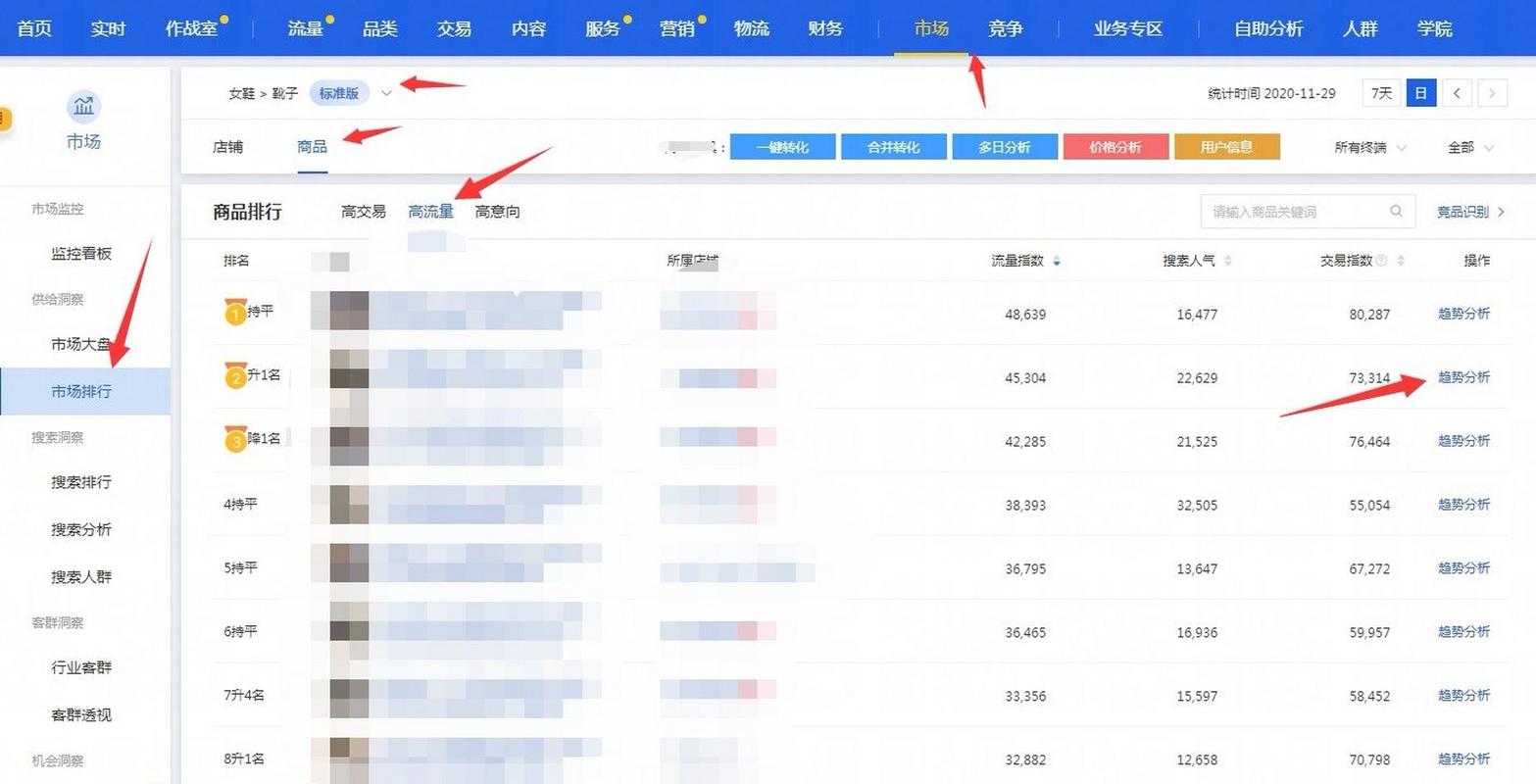Open 搜索人群 in the sidebar
The height and width of the screenshot is (784, 1536).
click(81, 576)
